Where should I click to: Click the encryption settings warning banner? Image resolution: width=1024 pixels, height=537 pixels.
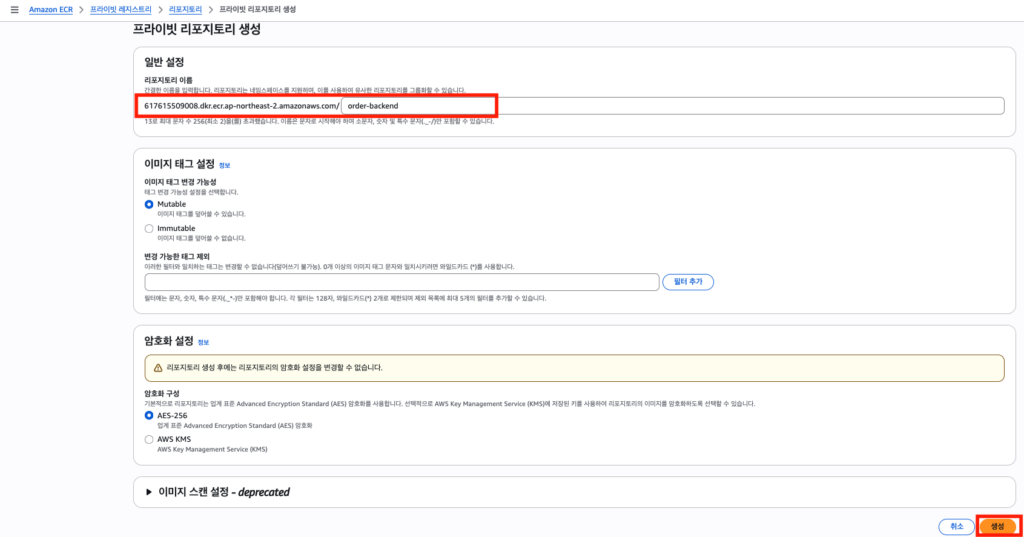click(574, 368)
